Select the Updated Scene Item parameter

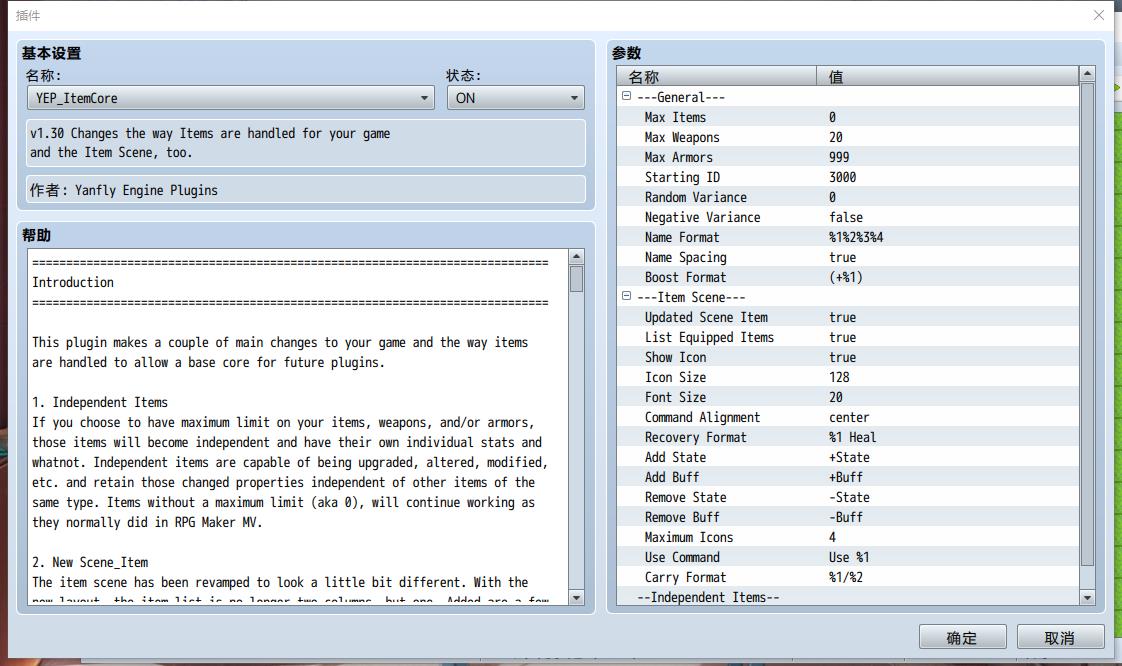[848, 318]
